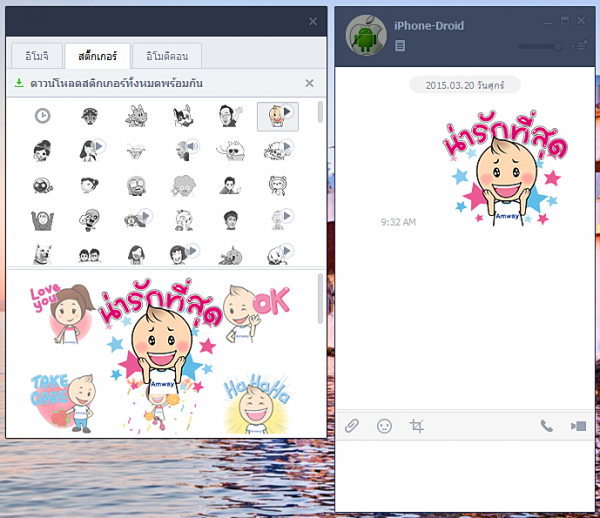The width and height of the screenshot is (600, 518).
Task: Select the black-patched bulldog sticker pack
Action: coord(183,116)
